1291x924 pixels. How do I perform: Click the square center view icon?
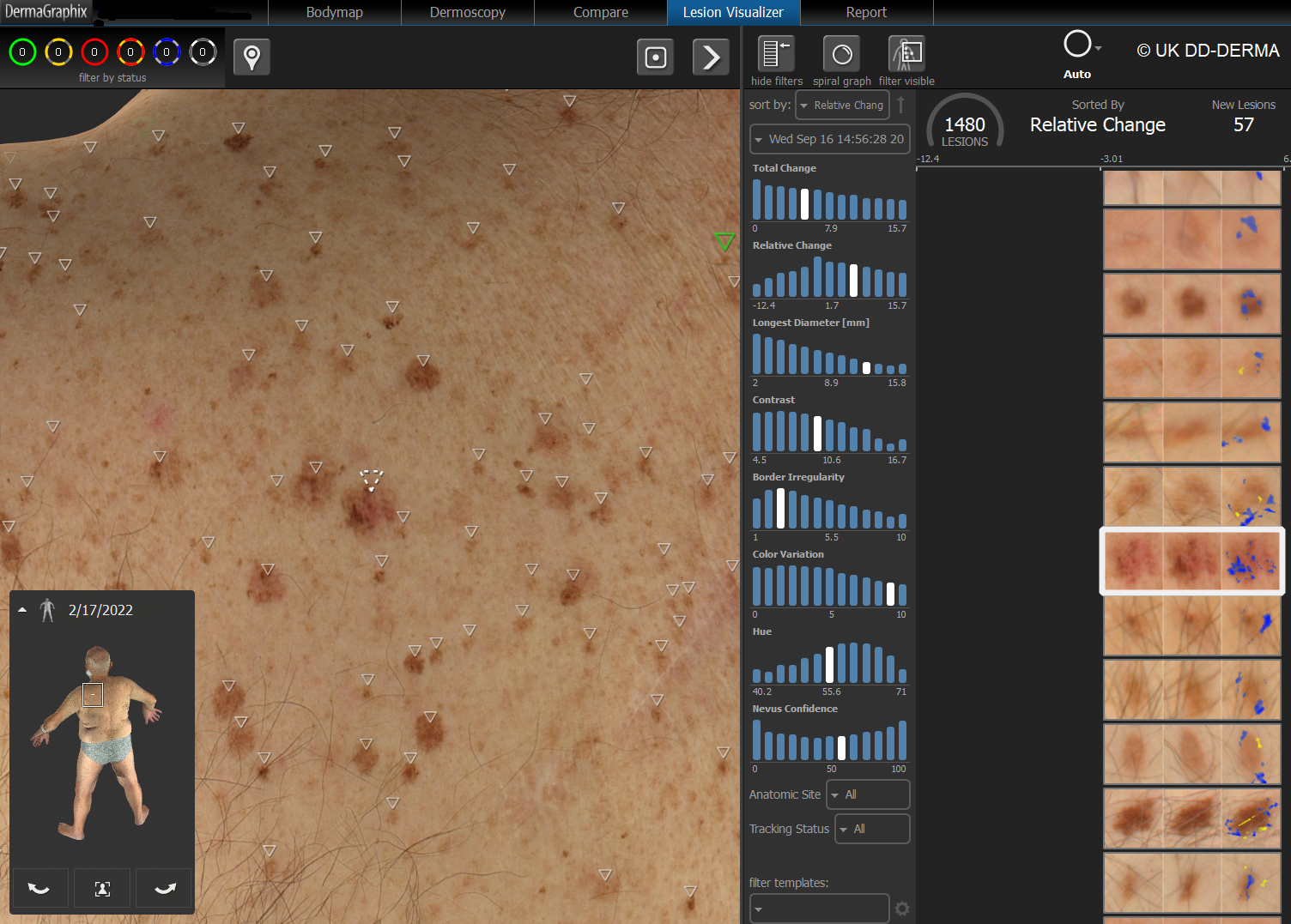point(656,57)
